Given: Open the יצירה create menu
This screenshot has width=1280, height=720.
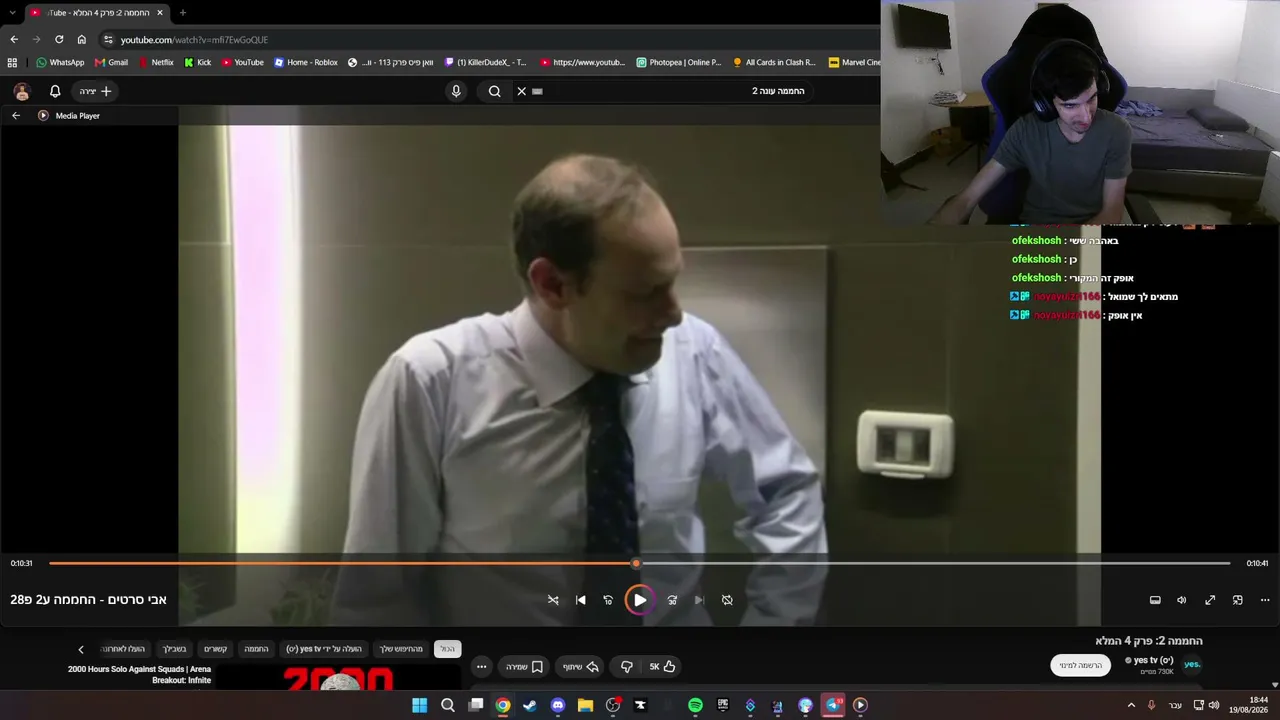Looking at the screenshot, I should click(95, 91).
